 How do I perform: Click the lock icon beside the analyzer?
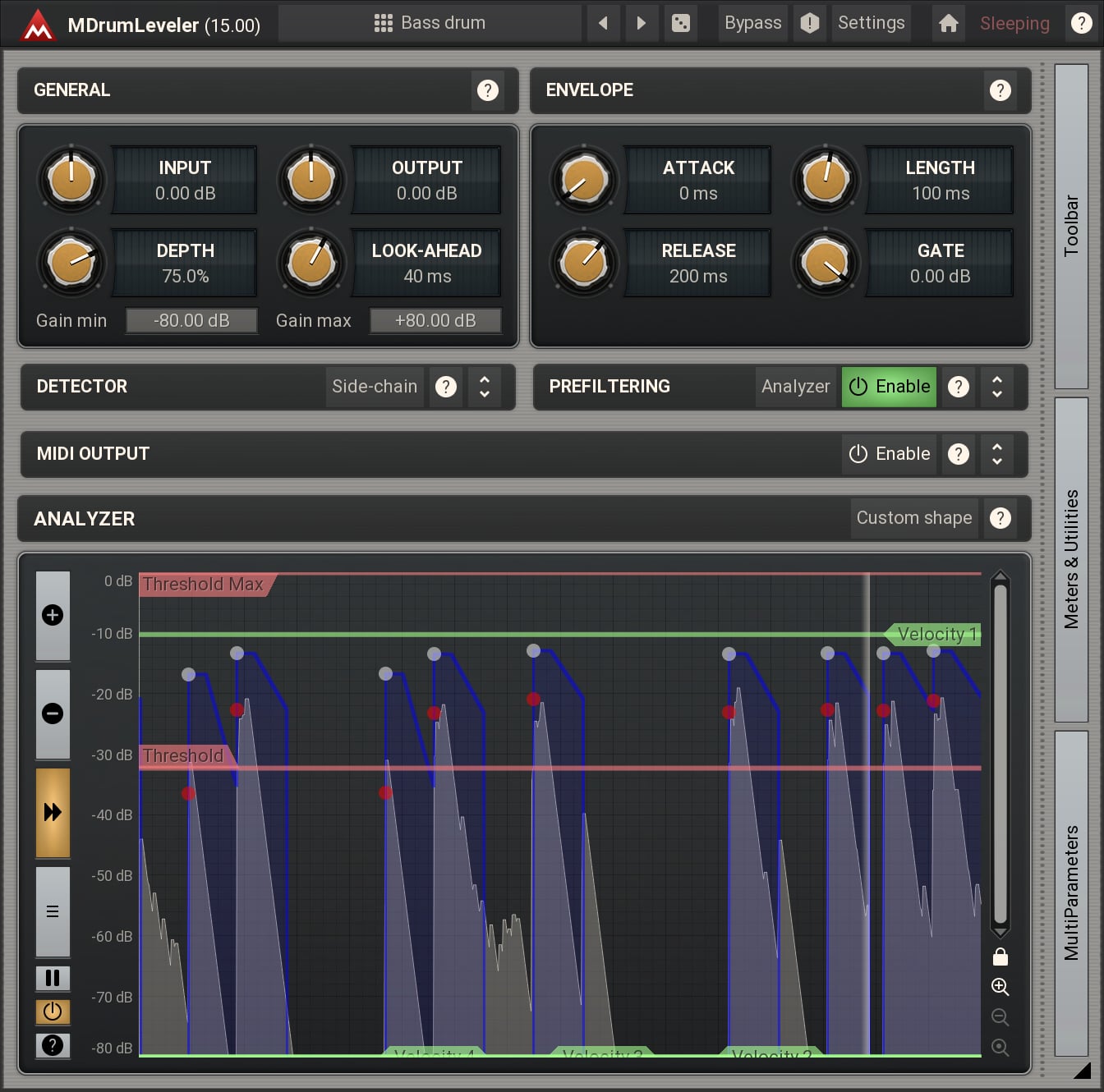[1000, 957]
